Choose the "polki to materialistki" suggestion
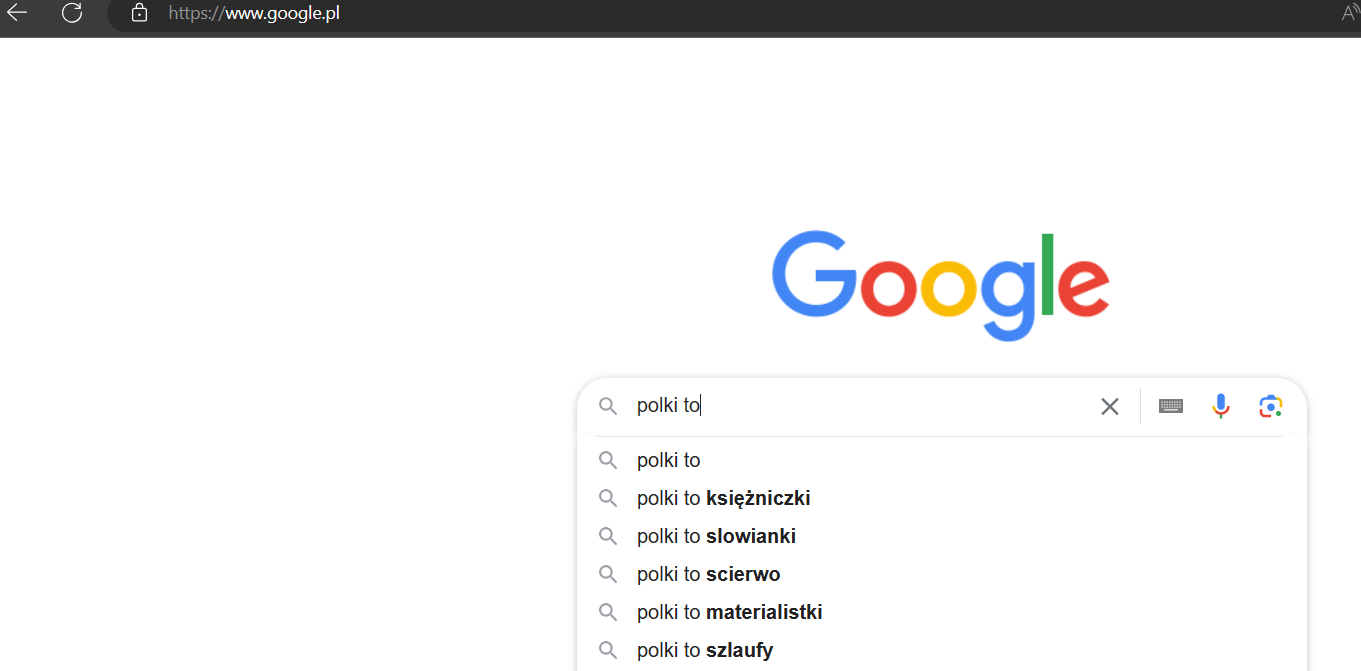The width and height of the screenshot is (1361, 671). (x=729, y=612)
